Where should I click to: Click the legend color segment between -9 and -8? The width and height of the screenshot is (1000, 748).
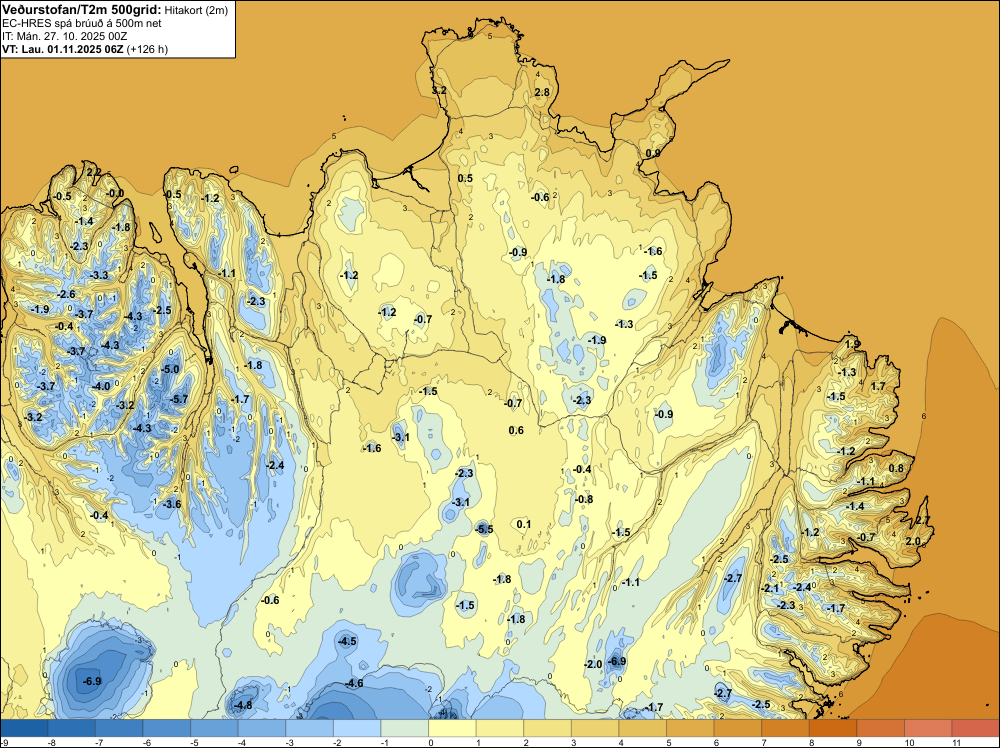25,728
